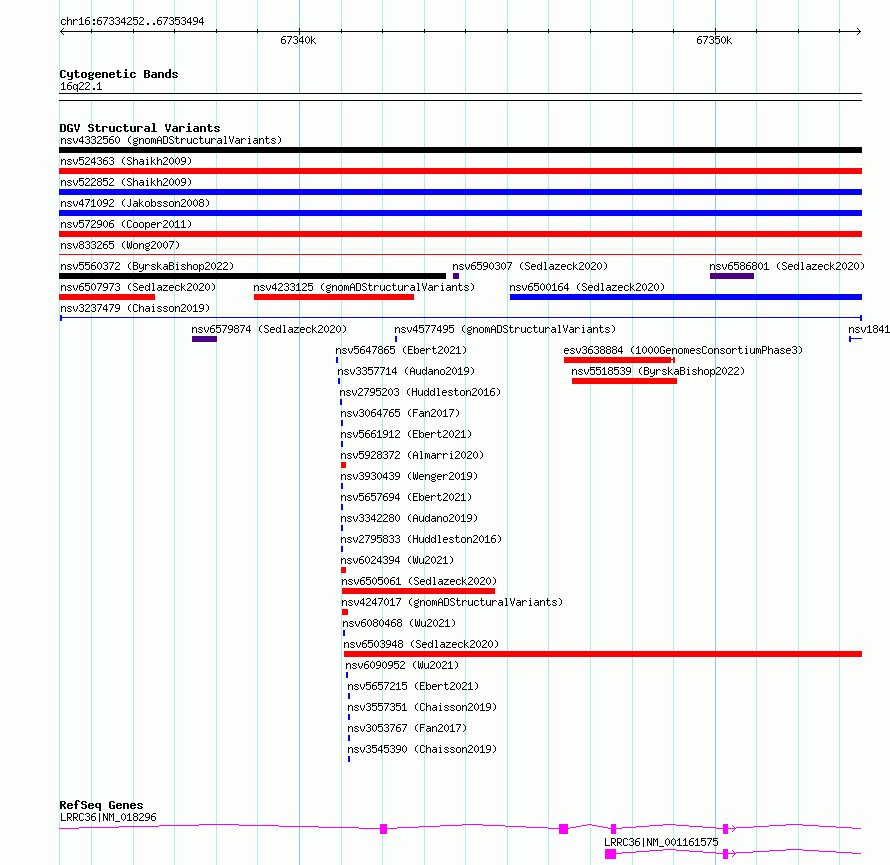Click nsv2795203 (Huddleston2016) label
The width and height of the screenshot is (890, 865).
tap(420, 392)
